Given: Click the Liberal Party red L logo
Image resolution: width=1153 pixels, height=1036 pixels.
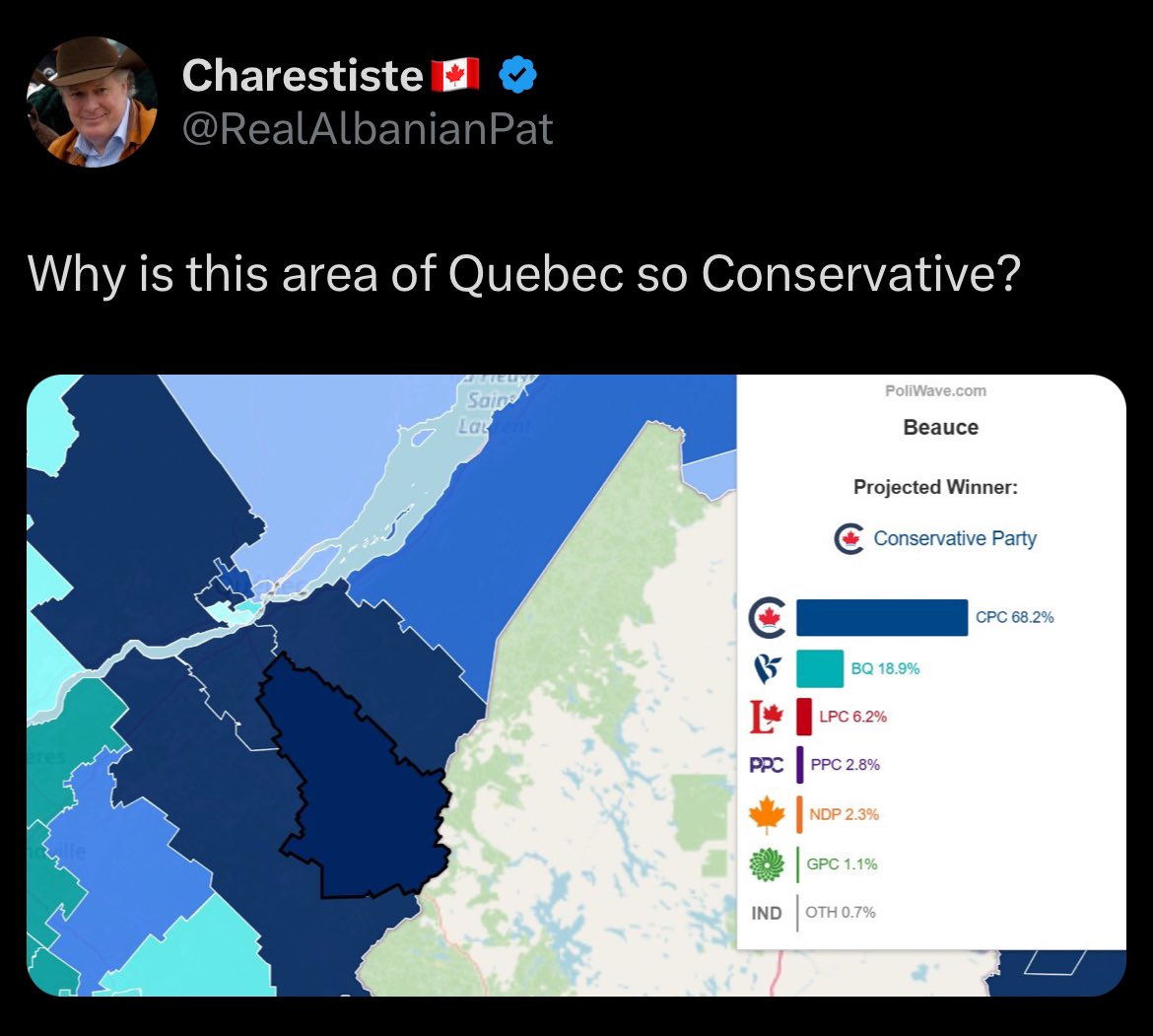Looking at the screenshot, I should pyautogui.click(x=767, y=717).
